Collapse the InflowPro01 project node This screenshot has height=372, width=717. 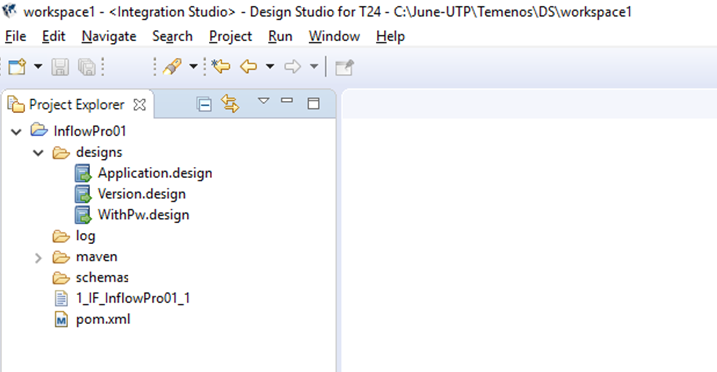pyautogui.click(x=16, y=132)
